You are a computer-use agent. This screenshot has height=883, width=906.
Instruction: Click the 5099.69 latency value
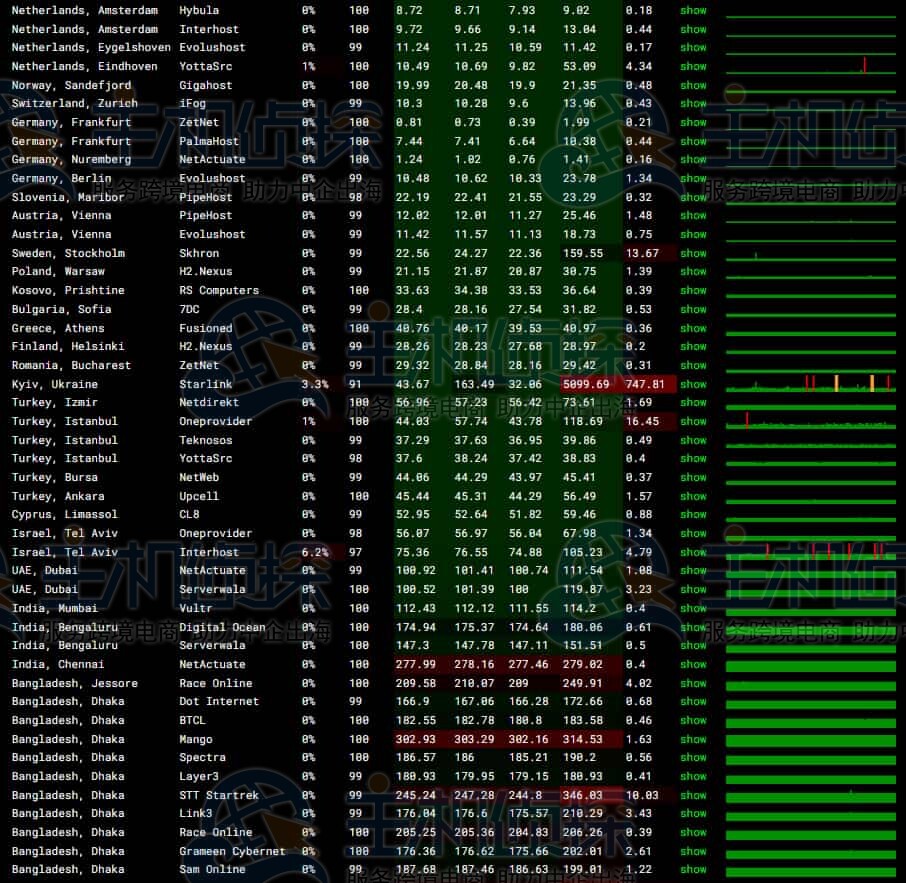pos(584,384)
